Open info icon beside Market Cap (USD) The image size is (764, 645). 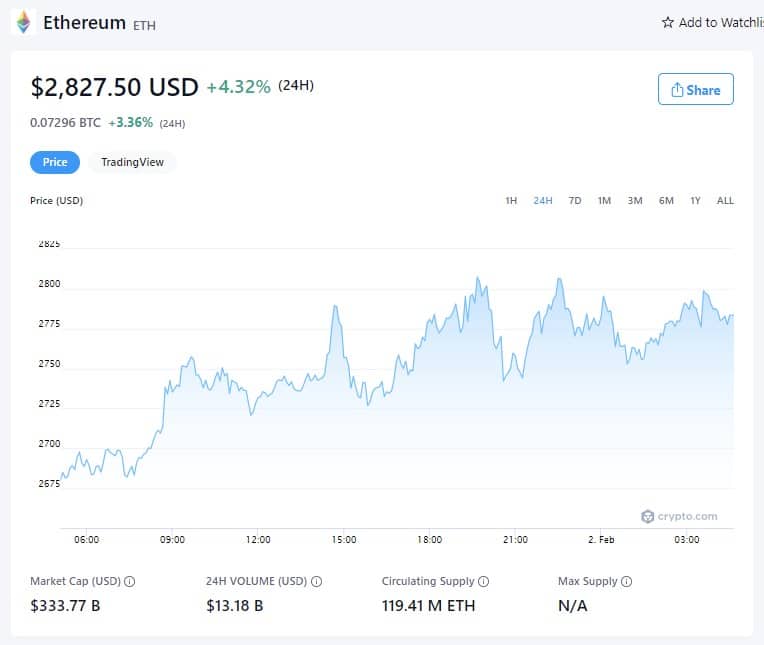coord(130,581)
